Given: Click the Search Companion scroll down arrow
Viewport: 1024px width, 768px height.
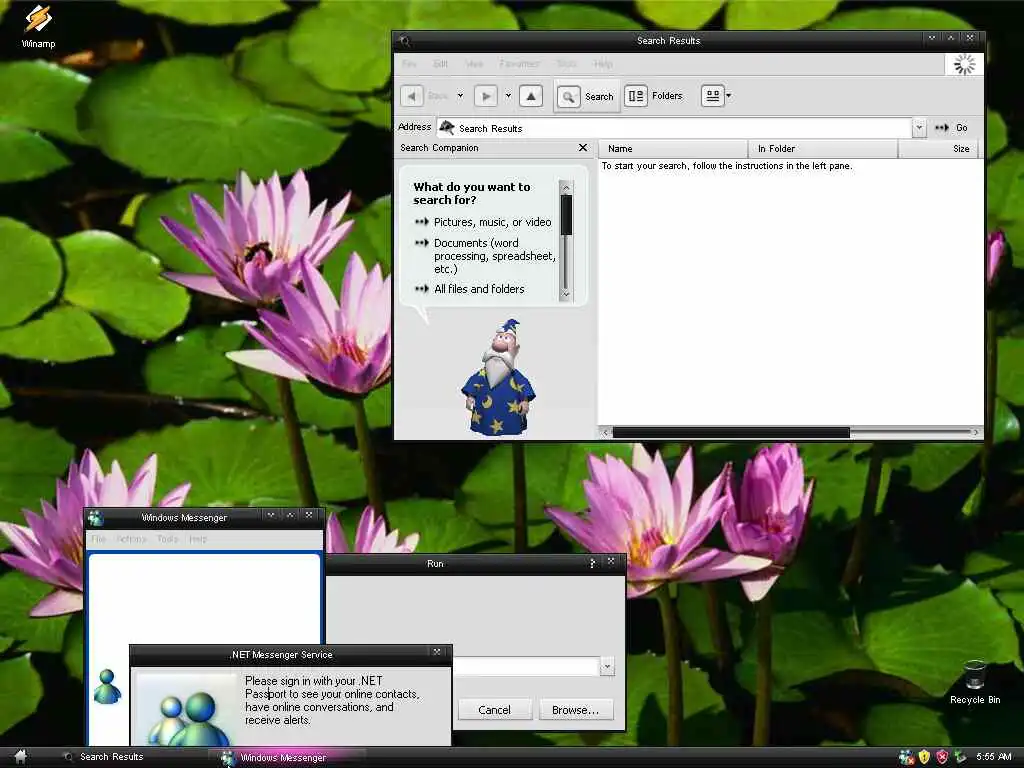Looking at the screenshot, I should coord(566,295).
